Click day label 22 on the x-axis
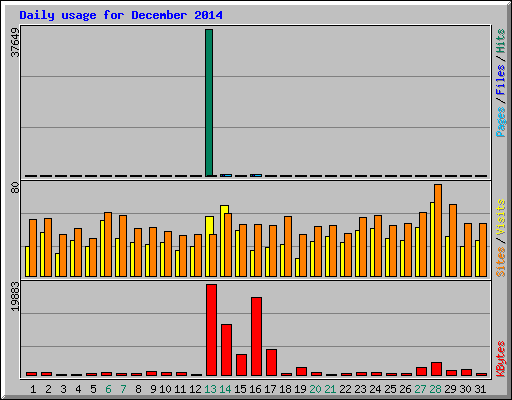 [345, 389]
